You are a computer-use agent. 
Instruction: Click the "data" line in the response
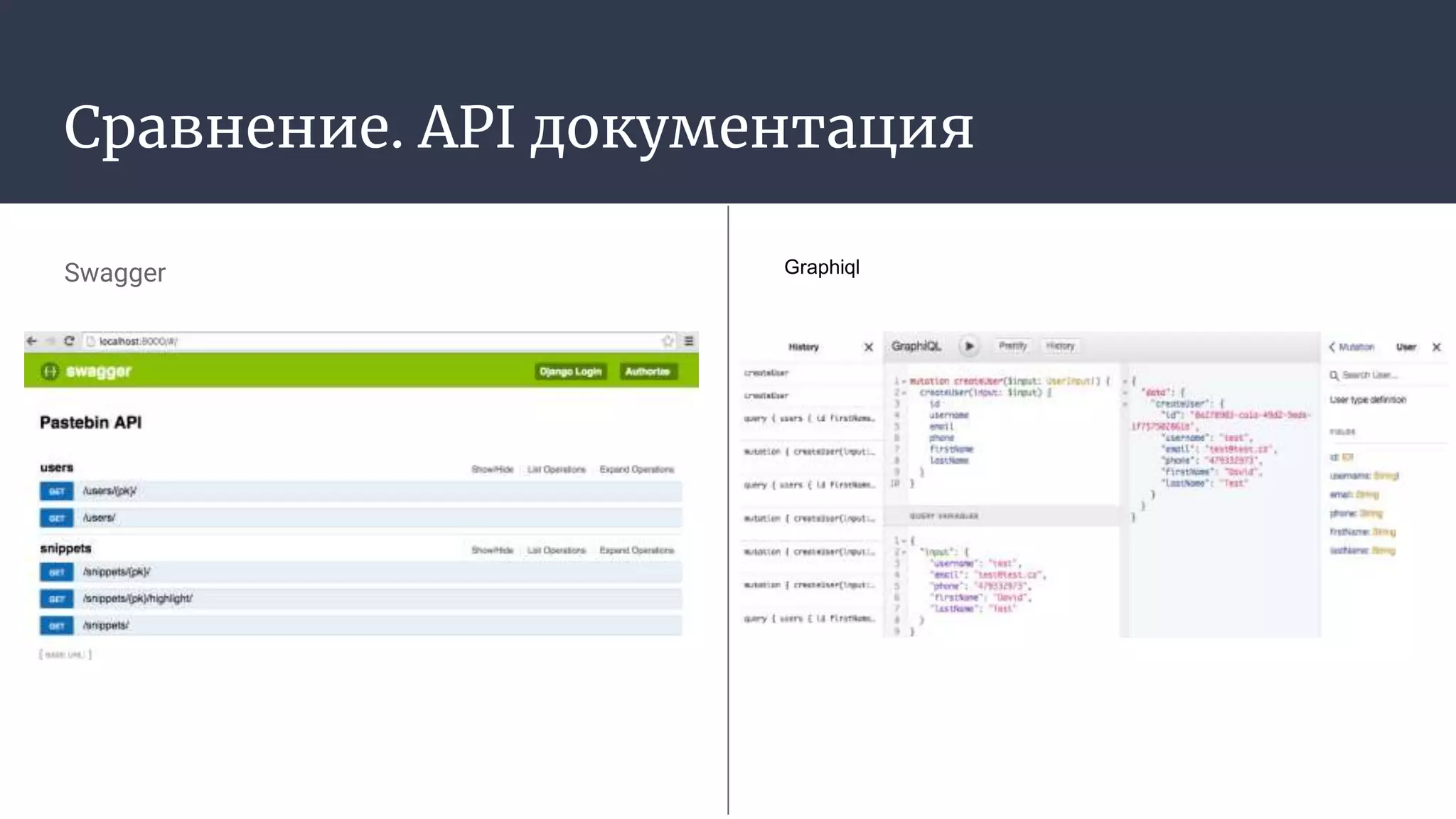1162,392
